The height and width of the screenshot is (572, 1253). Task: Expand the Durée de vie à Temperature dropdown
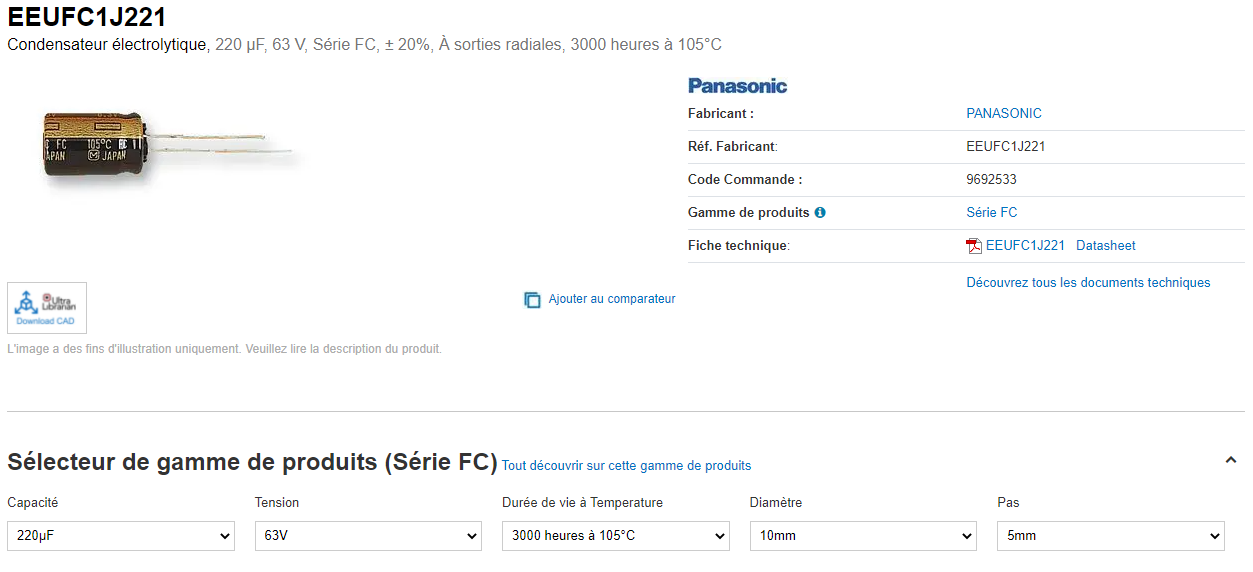(x=615, y=536)
